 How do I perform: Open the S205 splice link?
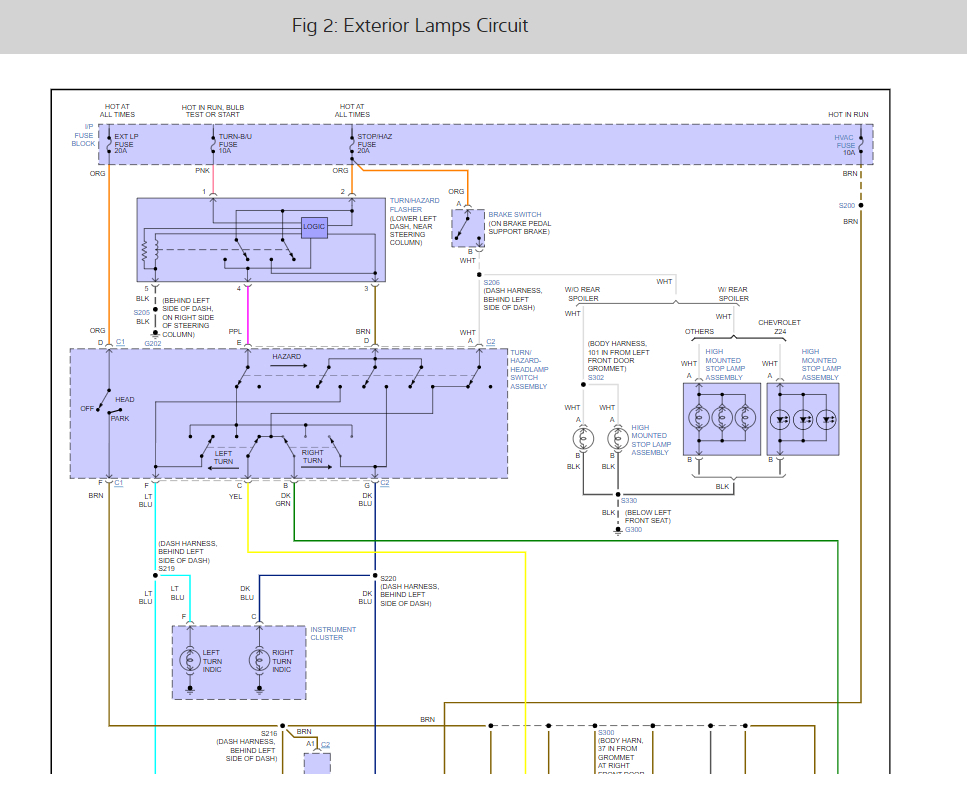[142, 313]
